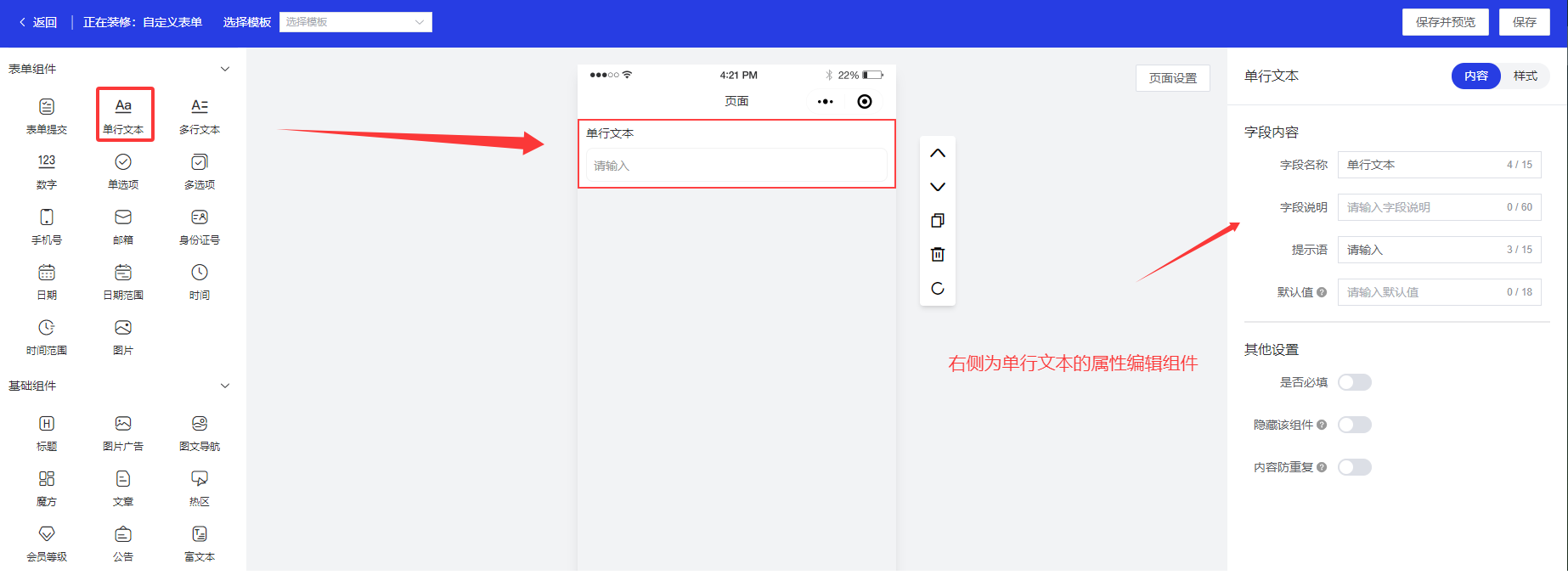
Task: Add the 多行文本 multi-line text component
Action: 200,115
